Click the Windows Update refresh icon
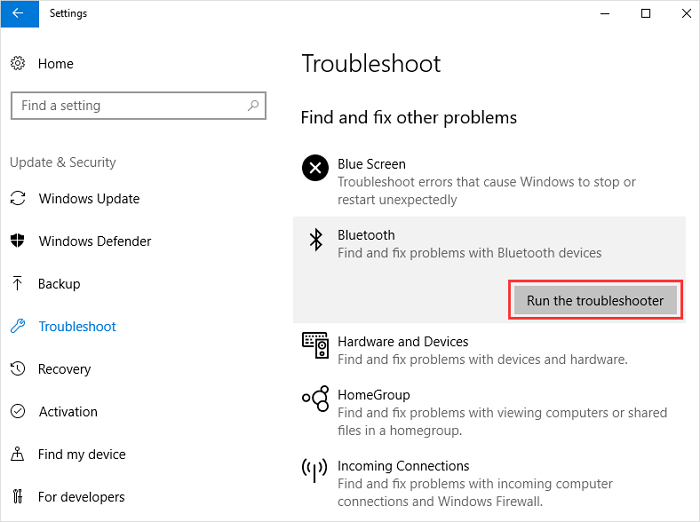The height and width of the screenshot is (522, 700). [18, 198]
